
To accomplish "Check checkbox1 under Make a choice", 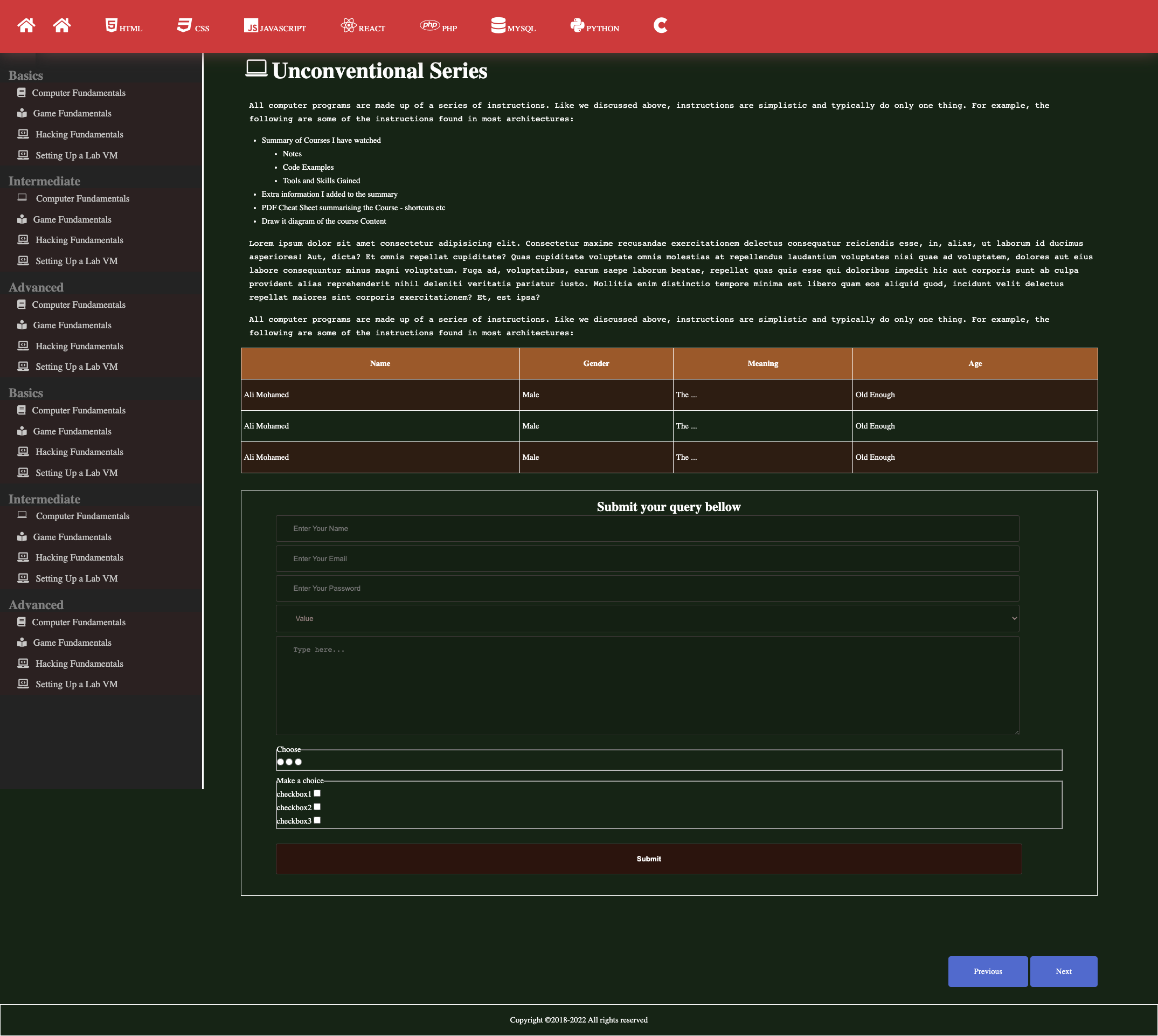I will click(317, 792).
